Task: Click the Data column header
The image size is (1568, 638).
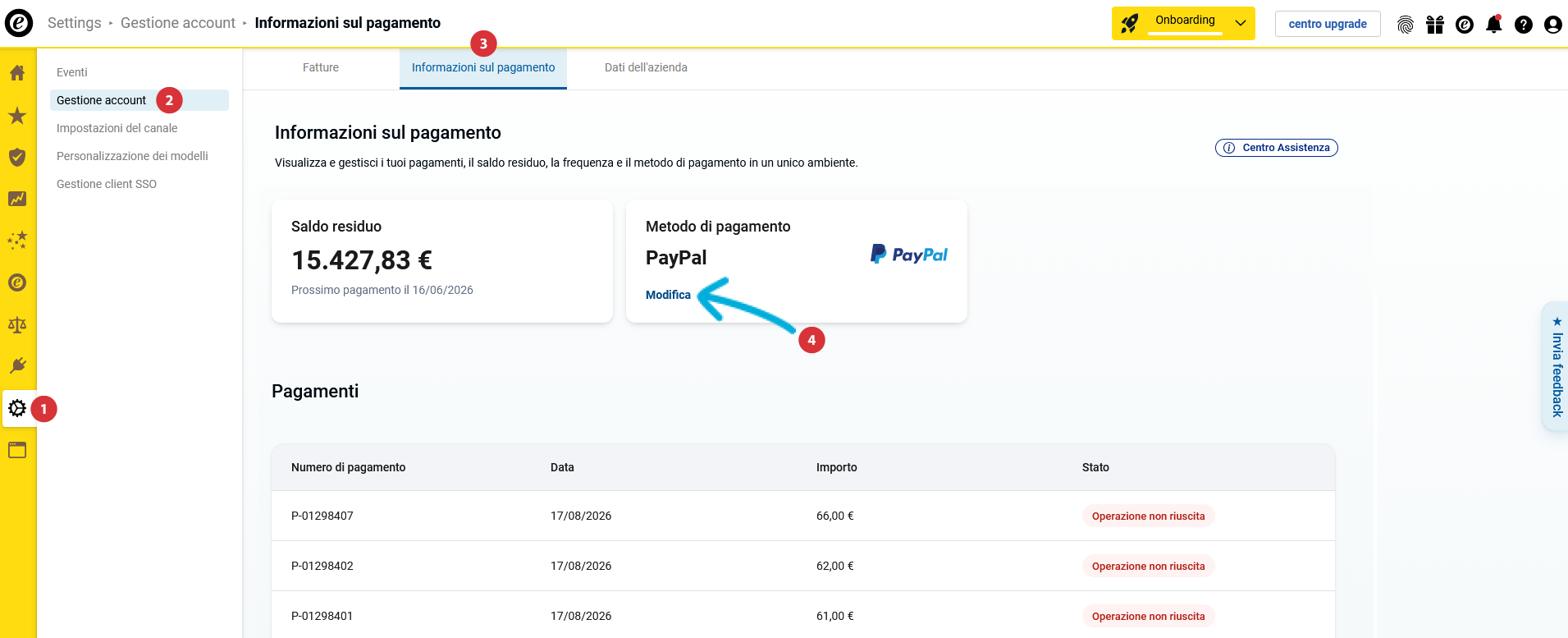Action: coord(562,467)
